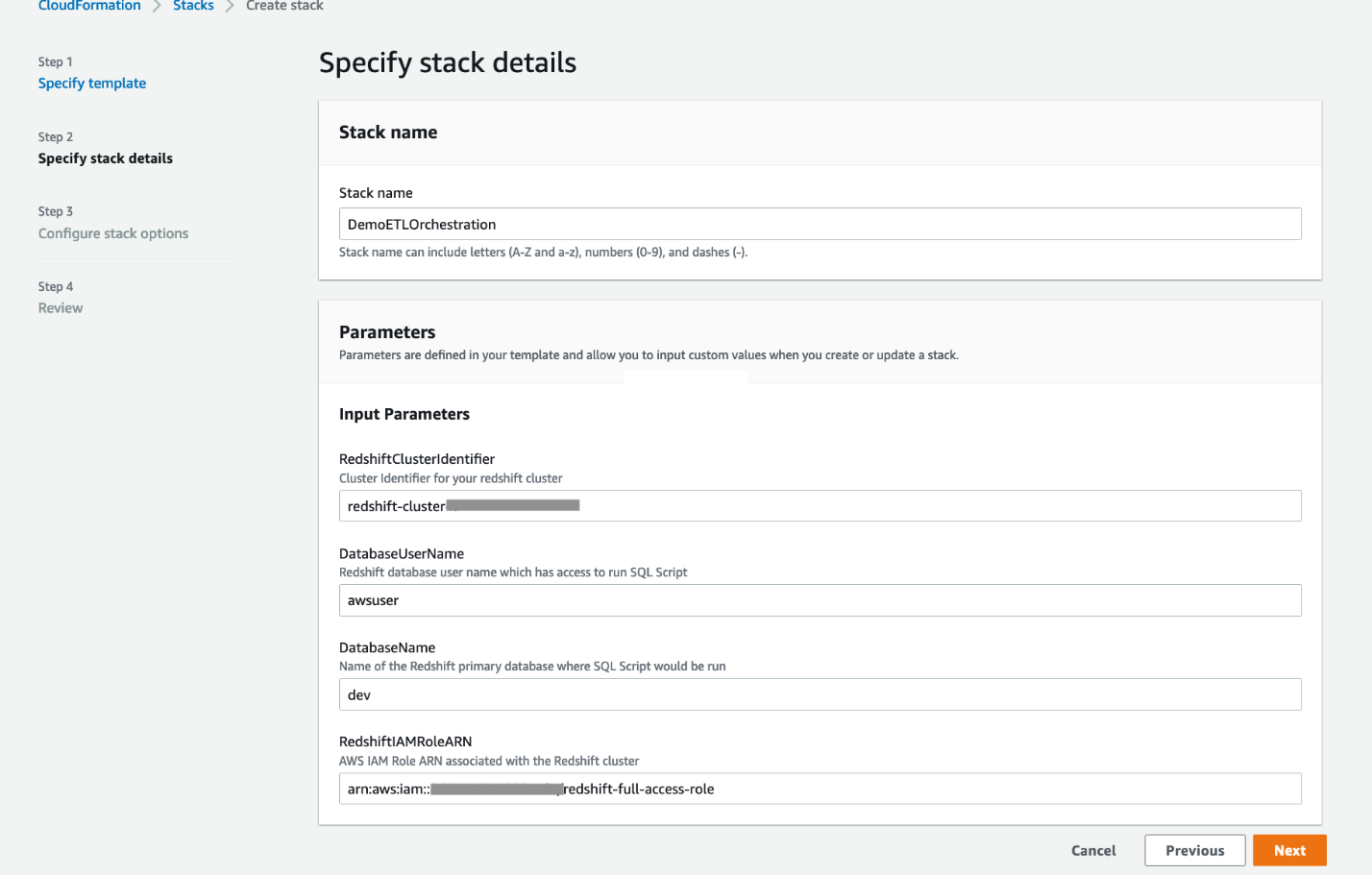Go back to Step 1 Specify template
1372x875 pixels.
point(91,83)
